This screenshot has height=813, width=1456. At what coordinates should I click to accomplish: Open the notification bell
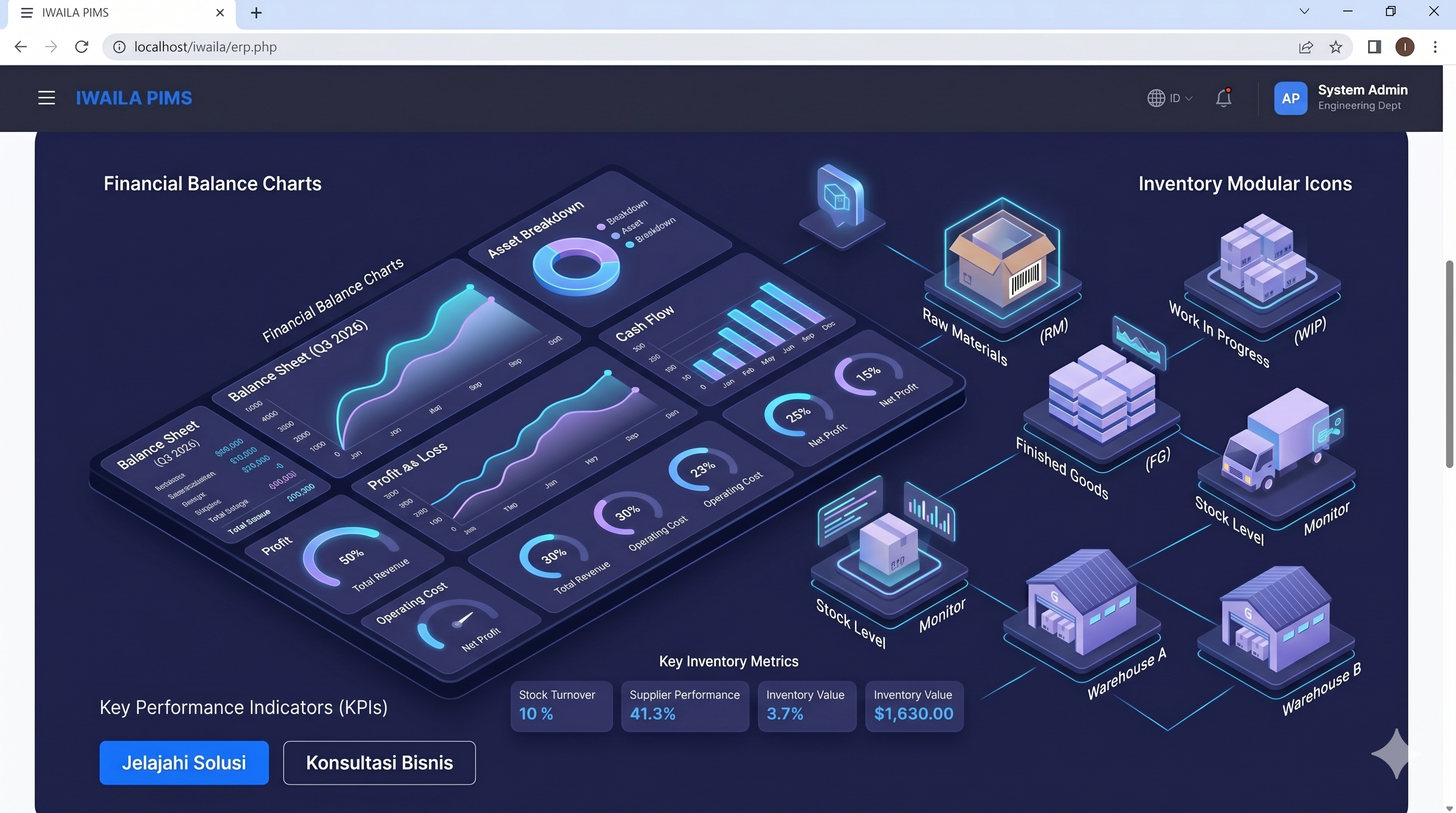tap(1224, 98)
